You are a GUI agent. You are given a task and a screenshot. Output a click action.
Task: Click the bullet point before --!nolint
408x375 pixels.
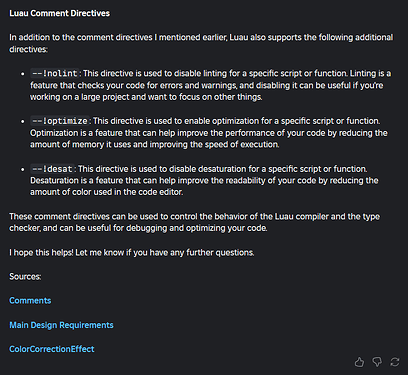click(23, 74)
